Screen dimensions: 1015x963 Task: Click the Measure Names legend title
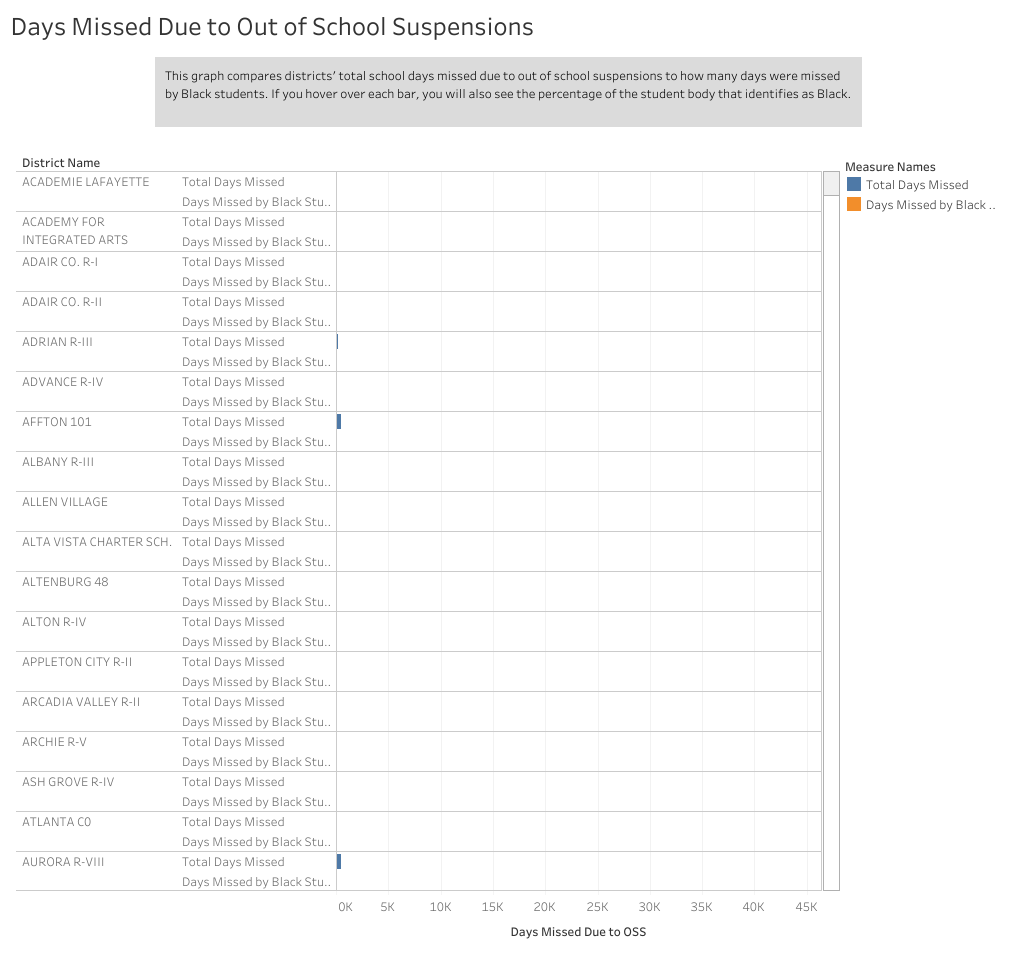coord(890,167)
